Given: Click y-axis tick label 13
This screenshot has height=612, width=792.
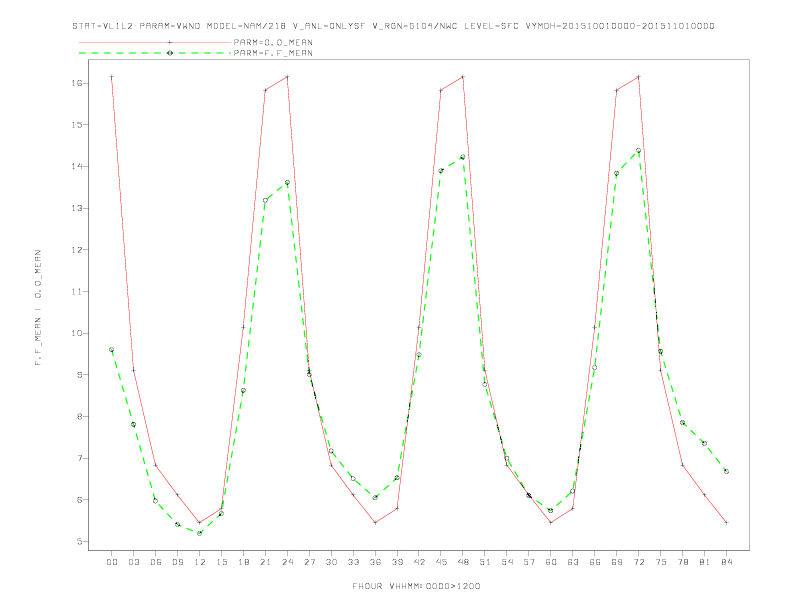Looking at the screenshot, I should pos(77,209).
